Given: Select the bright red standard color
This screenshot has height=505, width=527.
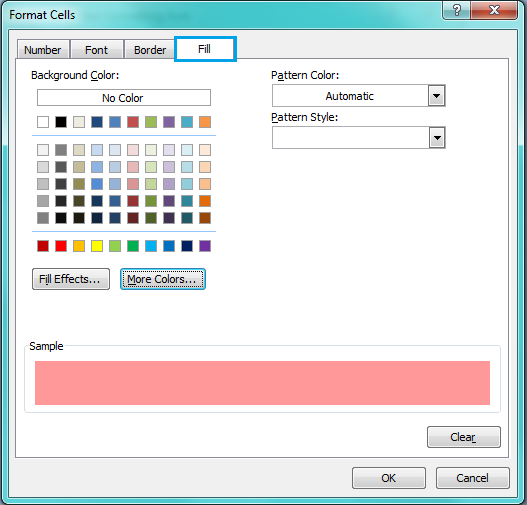Looking at the screenshot, I should (61, 246).
